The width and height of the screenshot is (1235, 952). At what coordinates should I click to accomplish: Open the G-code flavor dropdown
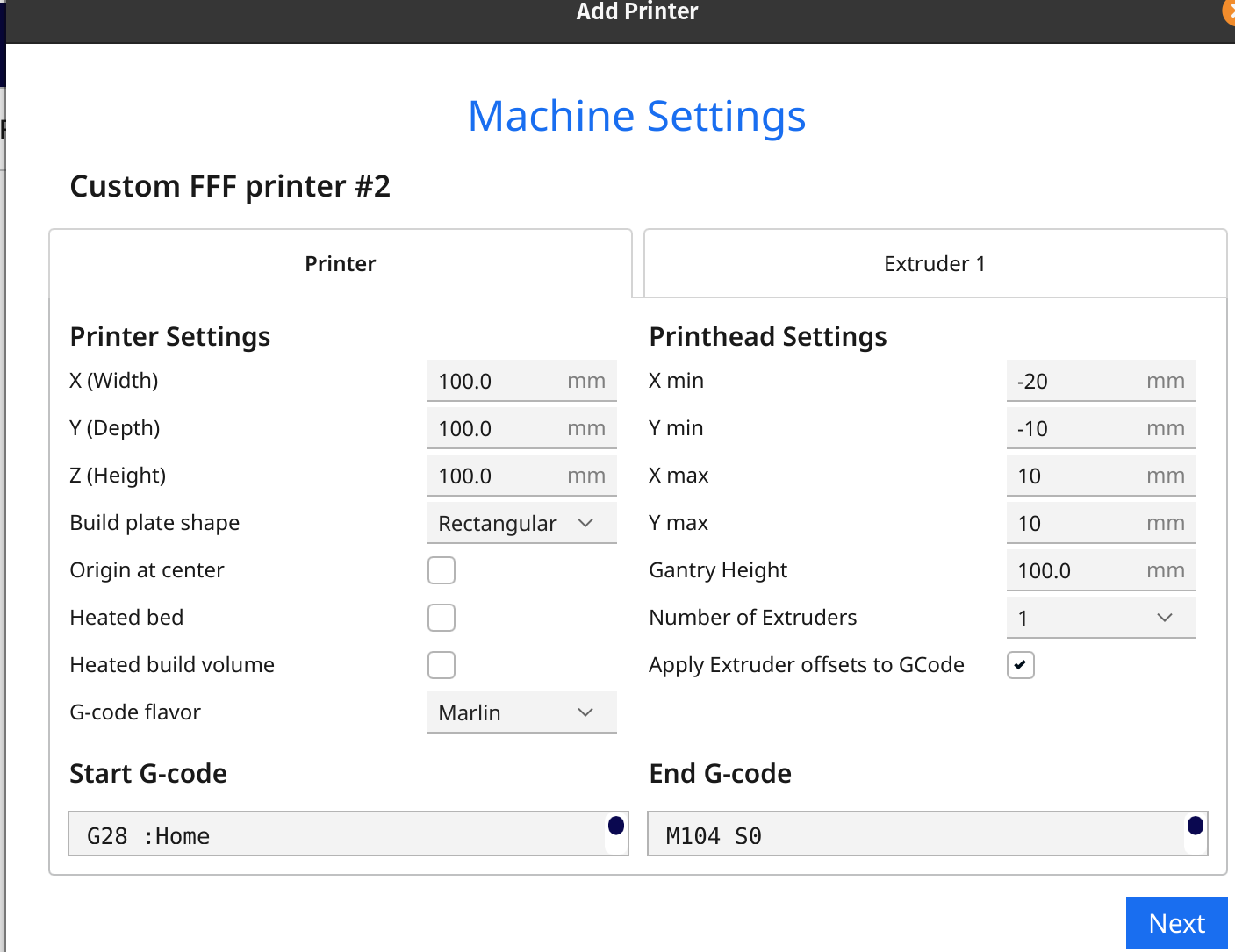(521, 712)
